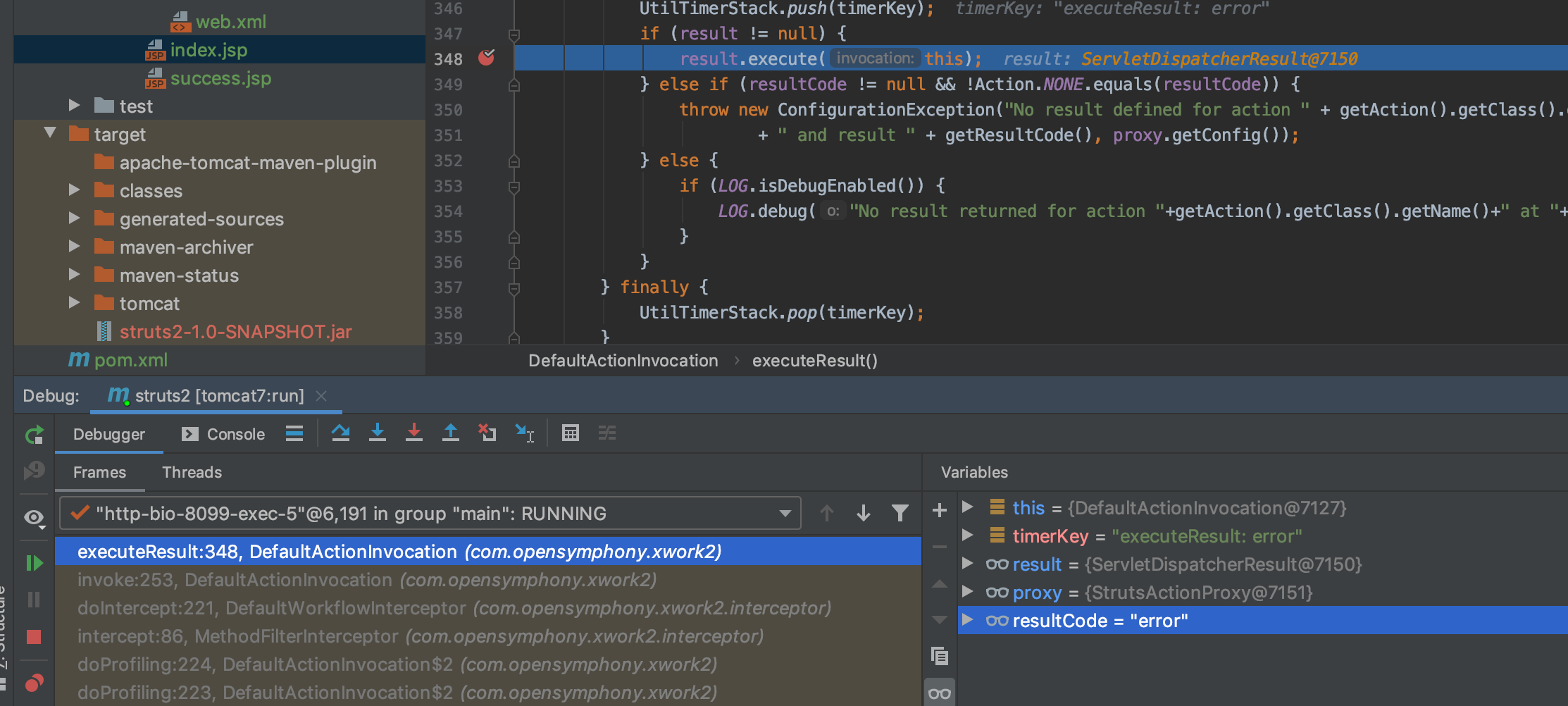Select the Frames tab
The width and height of the screenshot is (1568, 706).
[99, 472]
